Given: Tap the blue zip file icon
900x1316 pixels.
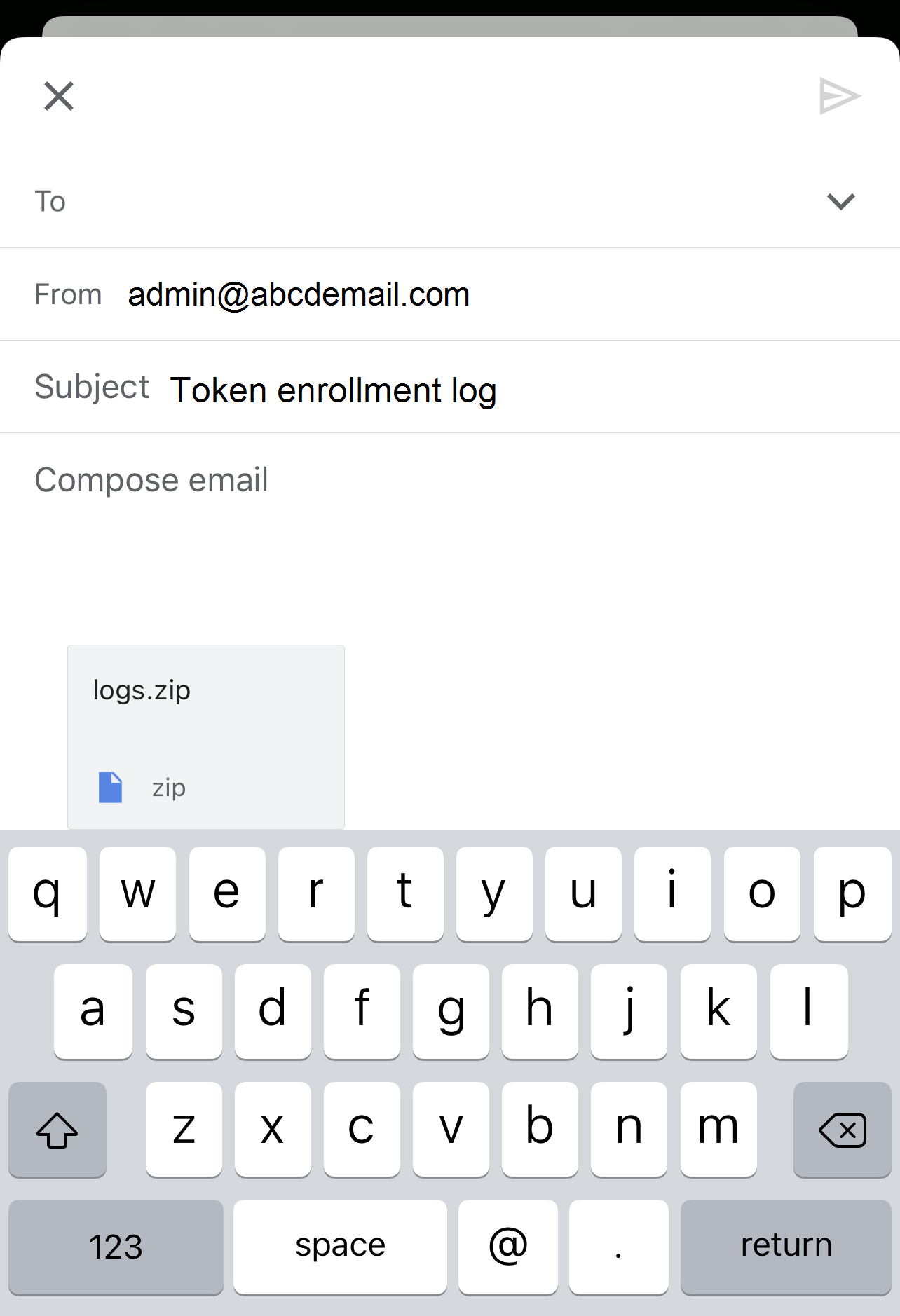Looking at the screenshot, I should (111, 788).
